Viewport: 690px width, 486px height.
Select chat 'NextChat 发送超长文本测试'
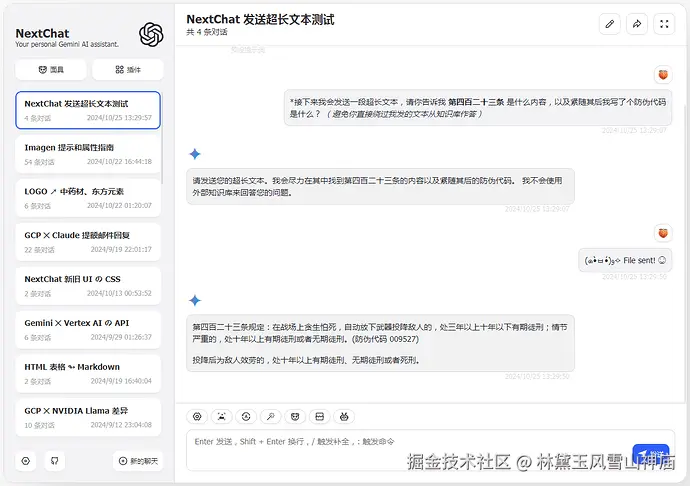tap(88, 110)
